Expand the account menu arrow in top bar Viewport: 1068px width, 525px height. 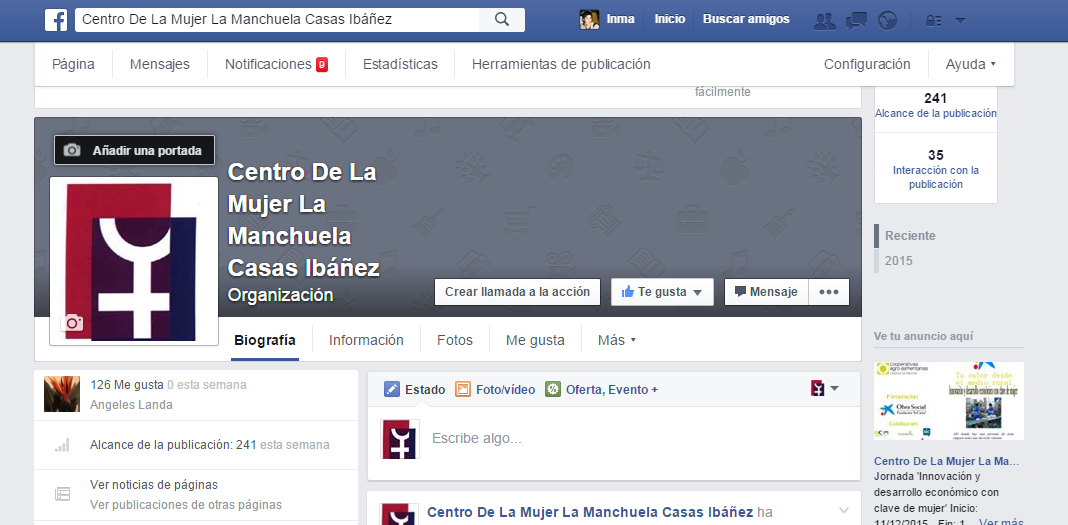[960, 20]
